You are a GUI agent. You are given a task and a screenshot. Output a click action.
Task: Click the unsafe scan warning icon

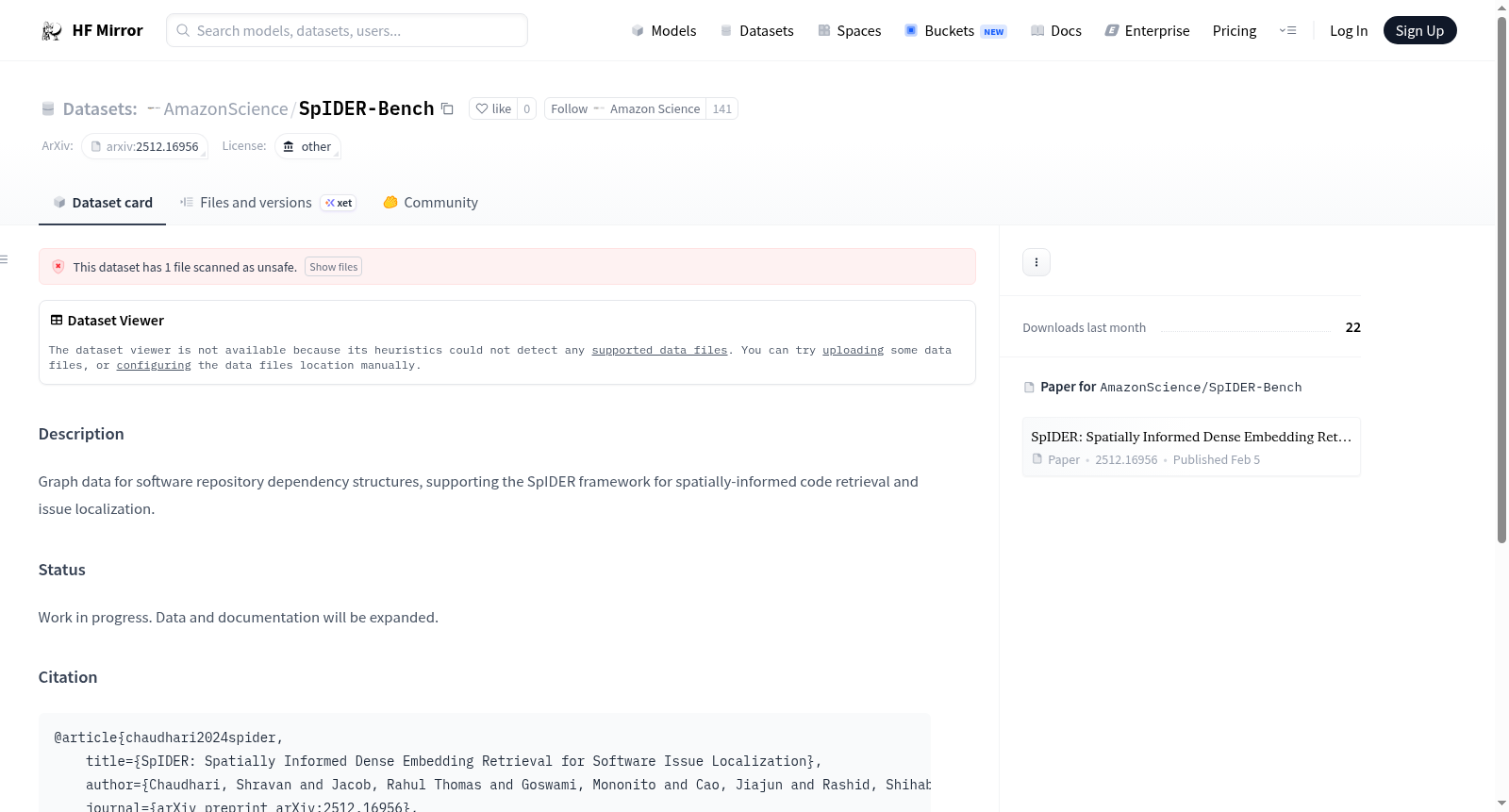pyautogui.click(x=58, y=267)
